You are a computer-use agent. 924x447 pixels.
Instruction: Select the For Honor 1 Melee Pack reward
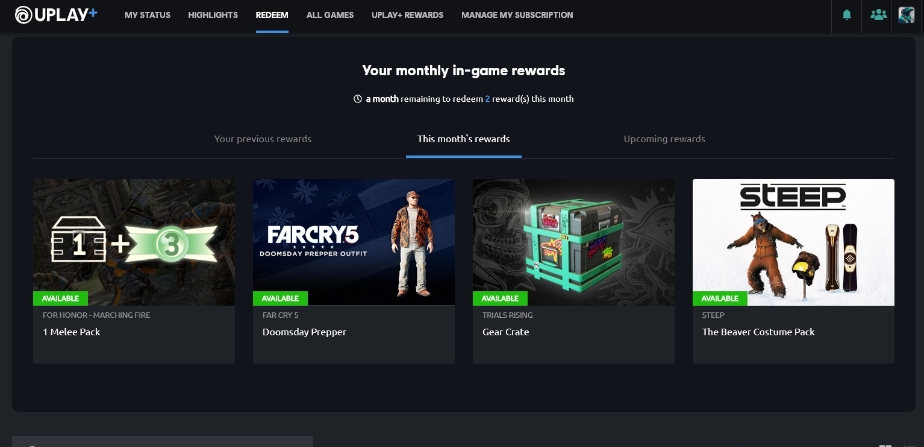click(x=134, y=271)
